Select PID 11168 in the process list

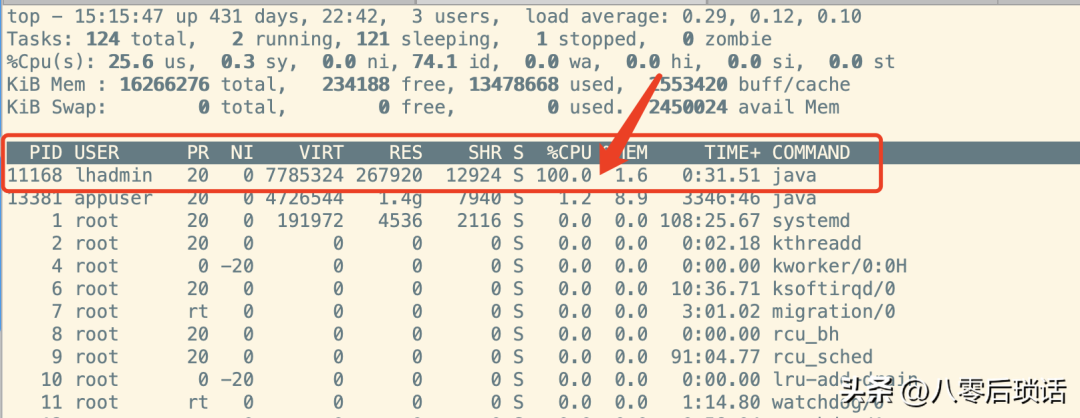[34, 175]
